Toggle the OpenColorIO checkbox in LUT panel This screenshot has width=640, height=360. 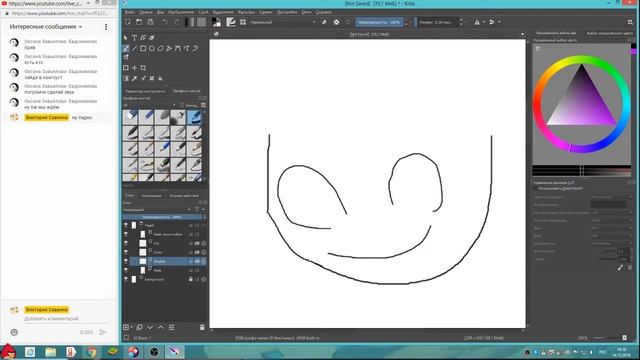click(536, 189)
